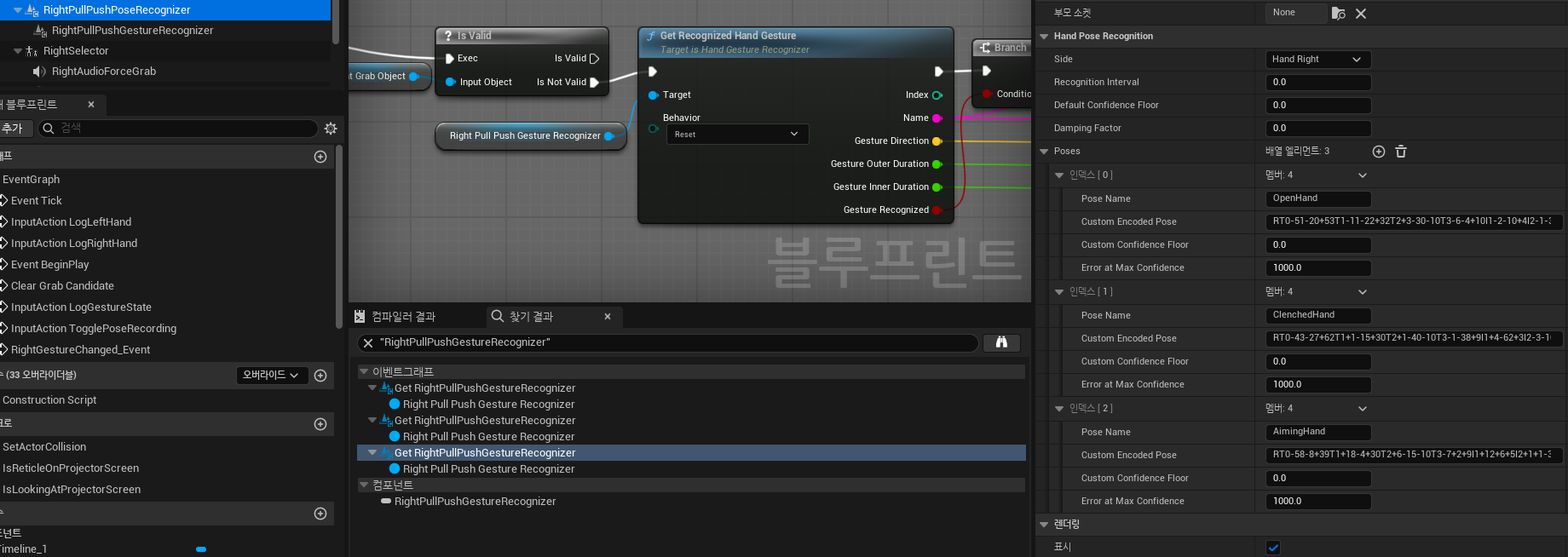The image size is (1568, 557).
Task: Select InputAction TogglePoseRecording event
Action: [x=94, y=329]
